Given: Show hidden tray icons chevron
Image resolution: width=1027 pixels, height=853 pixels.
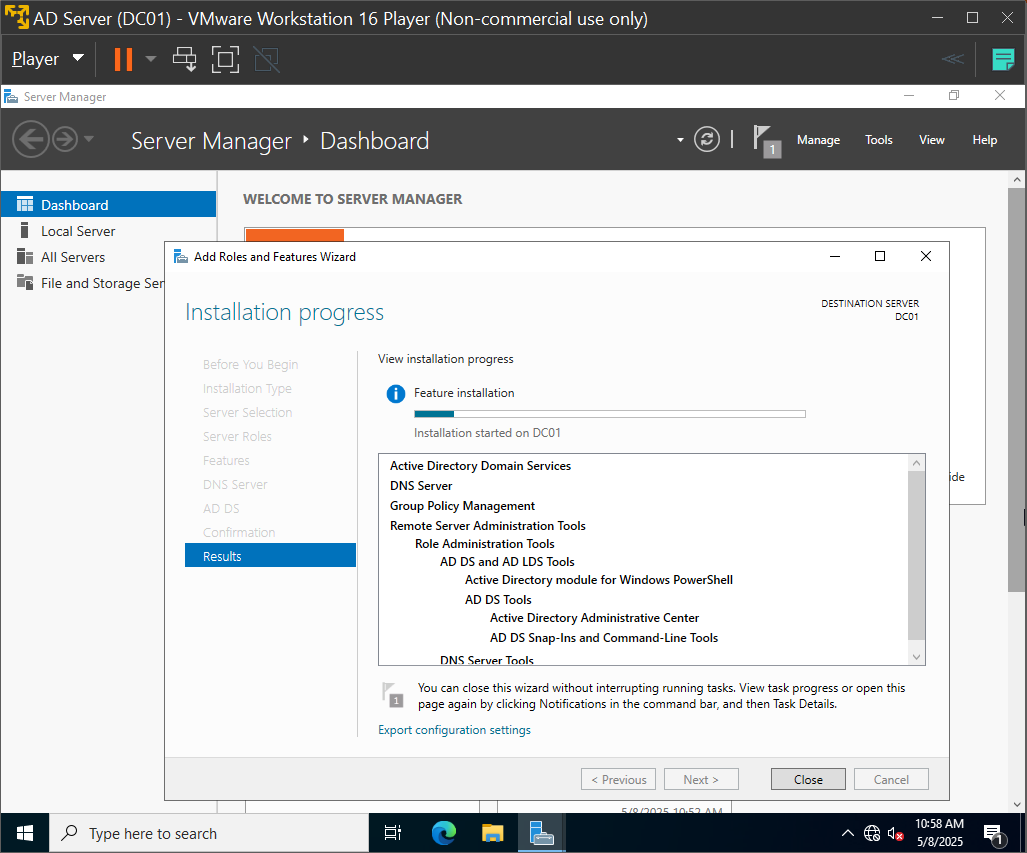Looking at the screenshot, I should [x=848, y=833].
